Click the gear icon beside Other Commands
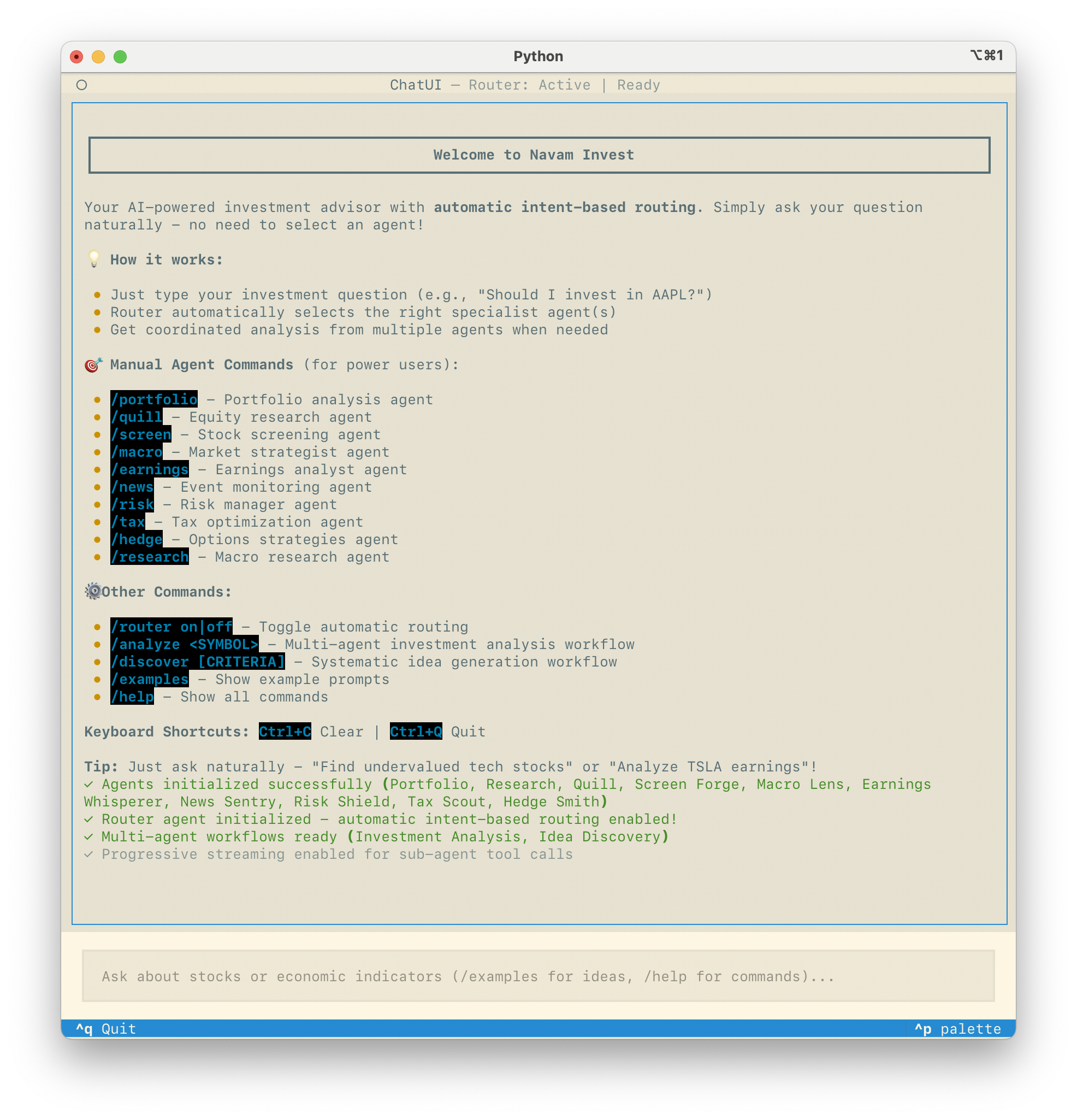Screen dimensions: 1077x1120 point(93,592)
